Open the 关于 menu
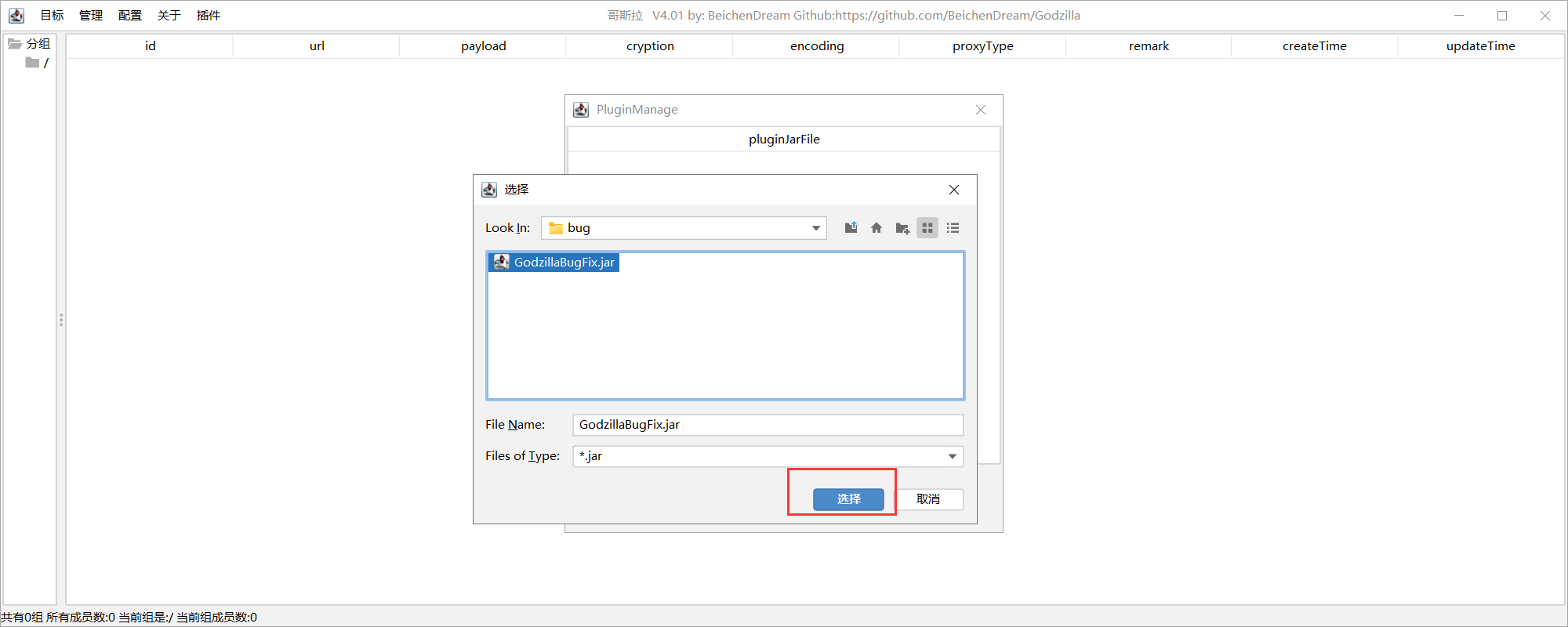The image size is (1568, 627). pyautogui.click(x=169, y=16)
